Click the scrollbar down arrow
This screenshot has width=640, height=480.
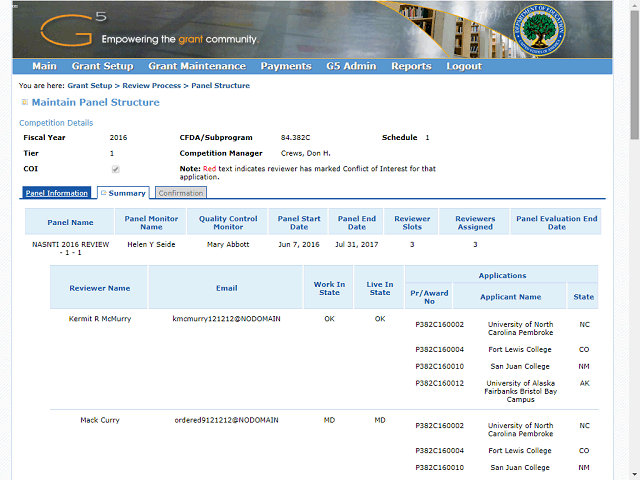(x=635, y=476)
